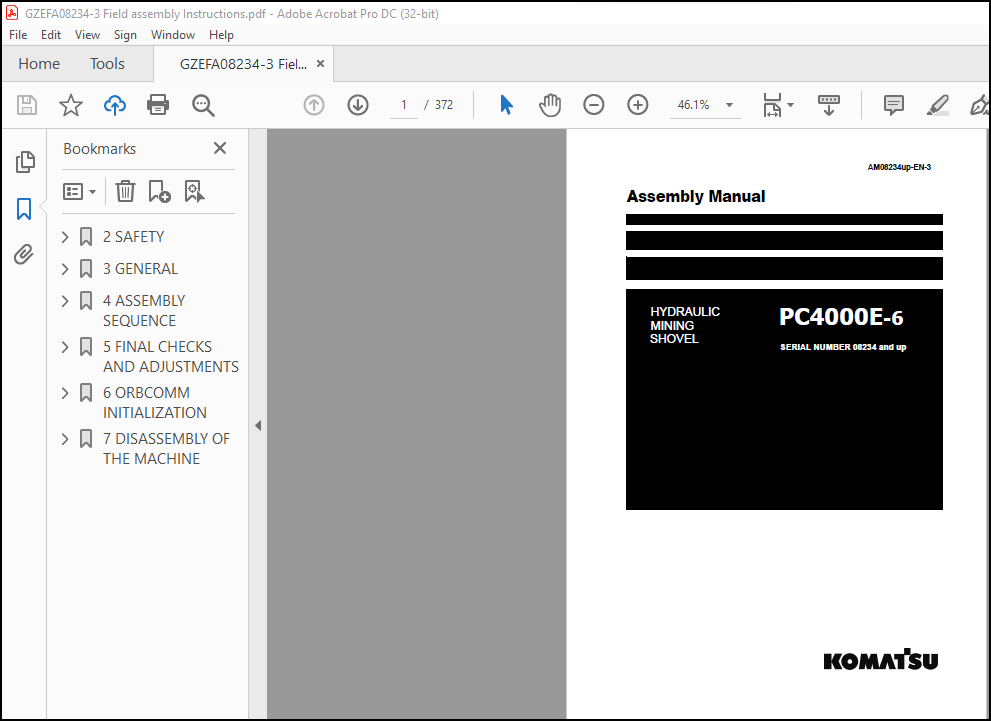The height and width of the screenshot is (721, 991).
Task: Open the Edit menu
Action: (x=51, y=35)
